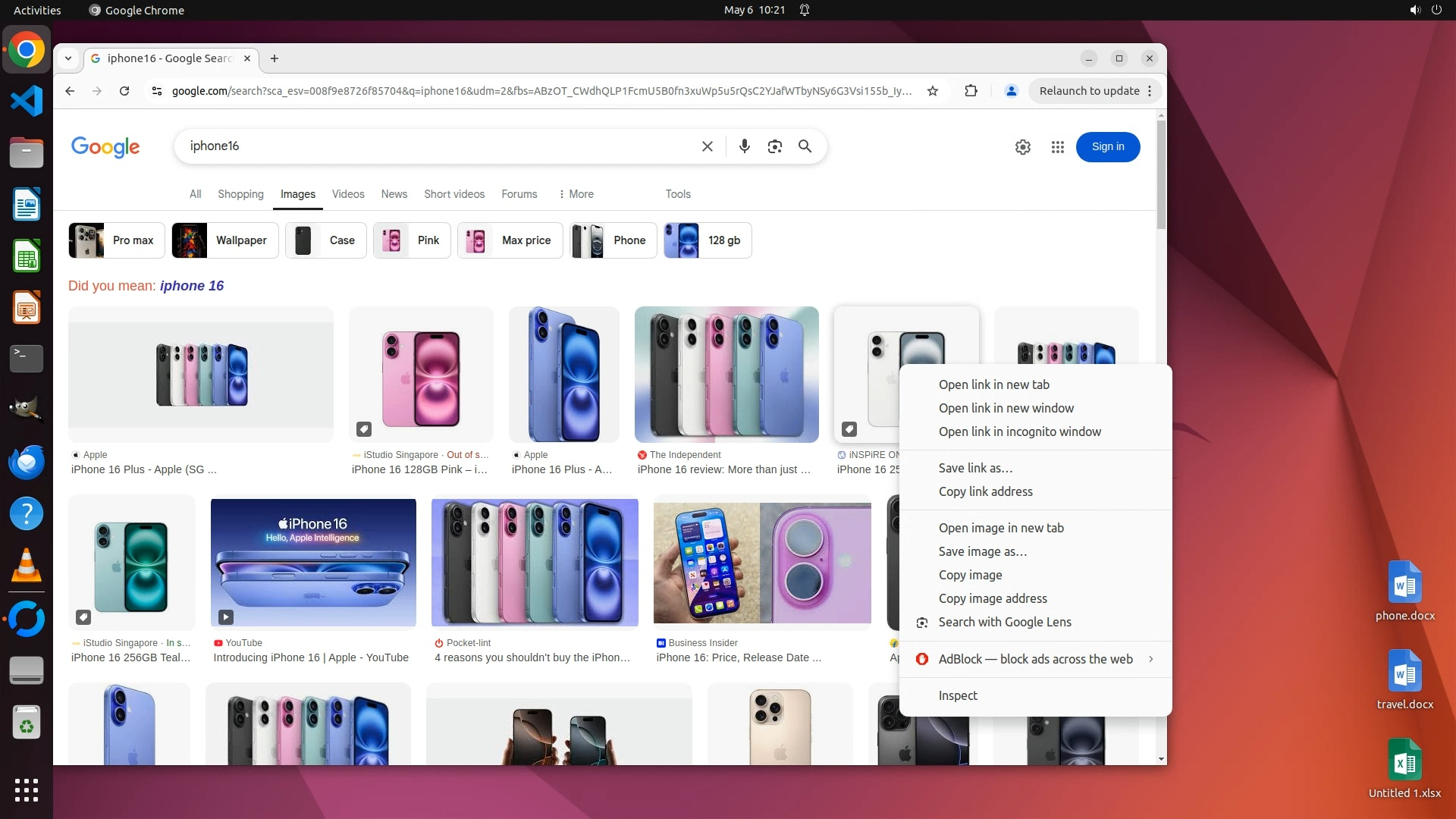
Task: Open Google Lens image search icon
Action: click(x=774, y=146)
